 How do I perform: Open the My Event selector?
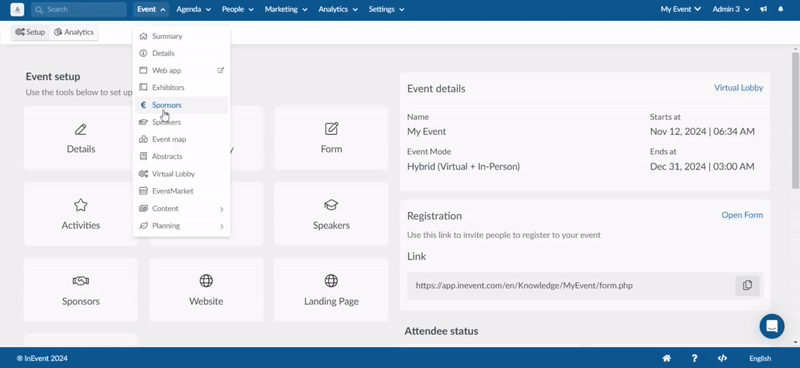tap(681, 9)
